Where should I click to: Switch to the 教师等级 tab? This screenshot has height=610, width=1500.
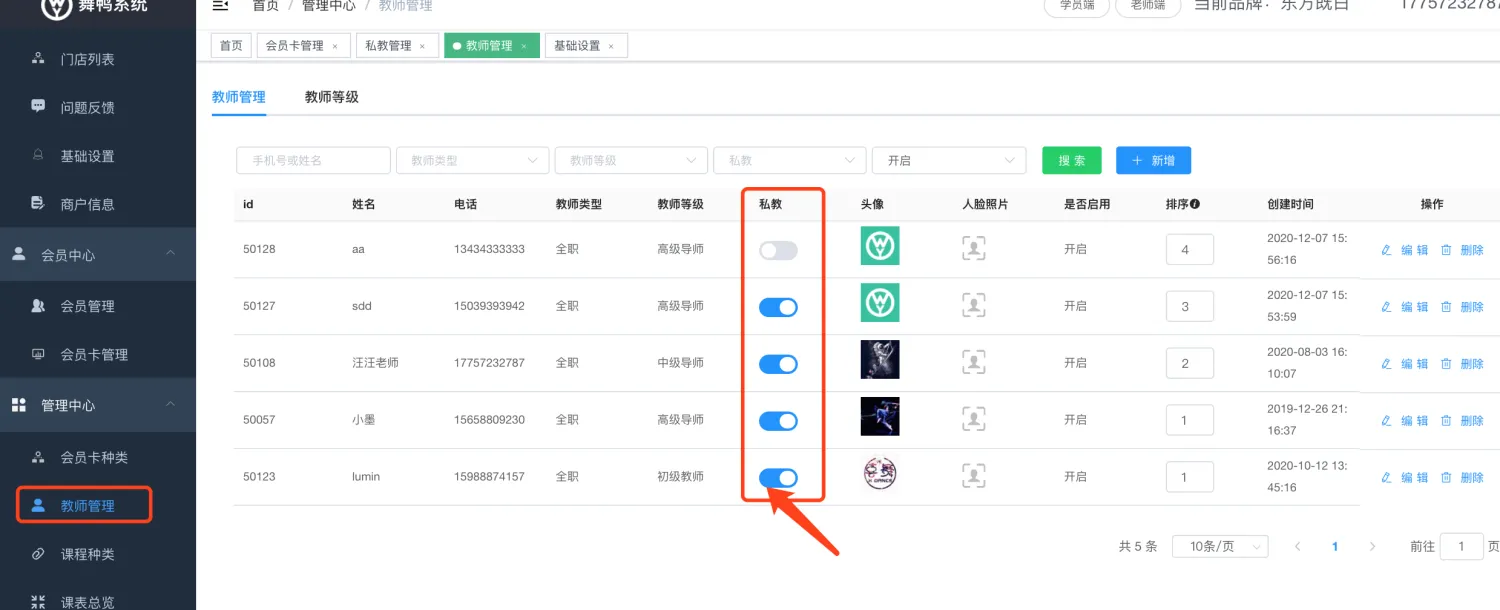(331, 97)
